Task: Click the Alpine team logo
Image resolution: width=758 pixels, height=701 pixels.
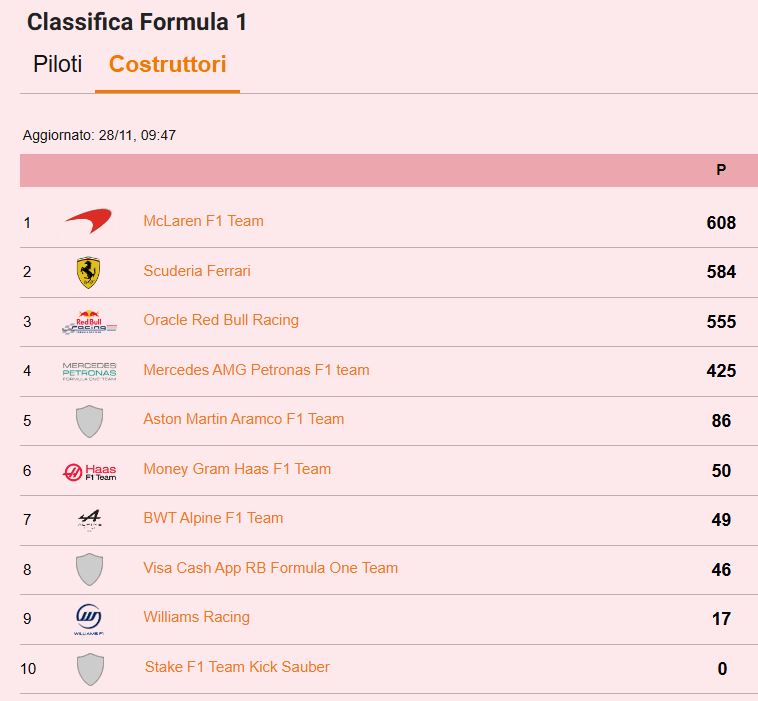Action: tap(89, 519)
